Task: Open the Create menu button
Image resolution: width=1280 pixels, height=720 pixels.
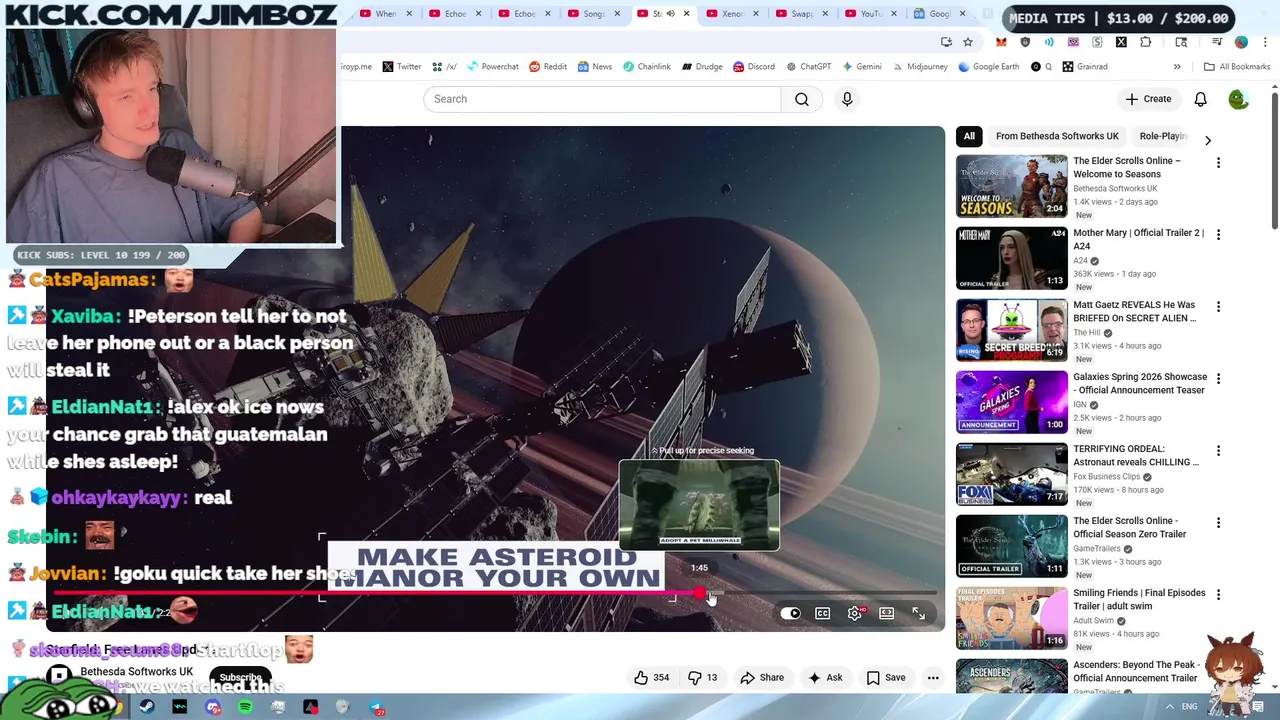Action: point(1148,99)
